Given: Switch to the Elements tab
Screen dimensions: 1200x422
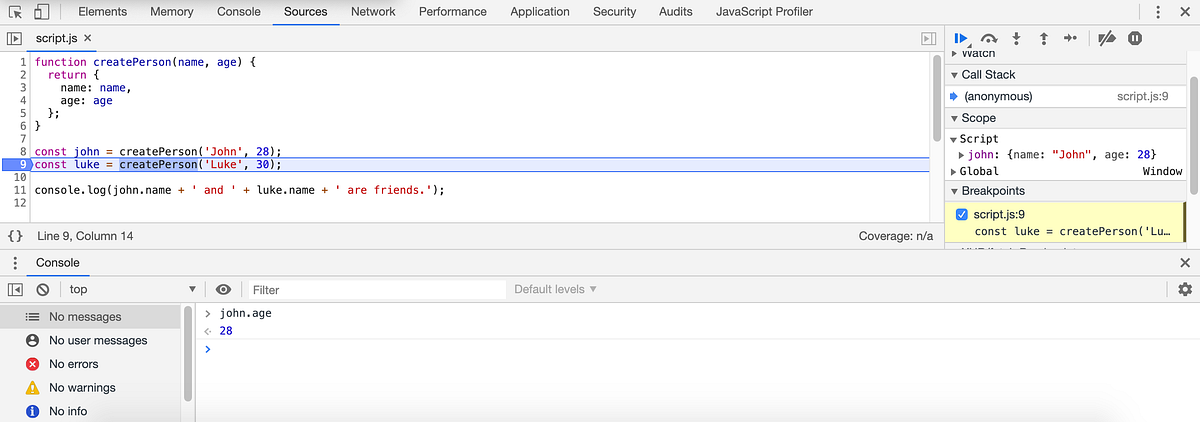Looking at the screenshot, I should [x=102, y=12].
